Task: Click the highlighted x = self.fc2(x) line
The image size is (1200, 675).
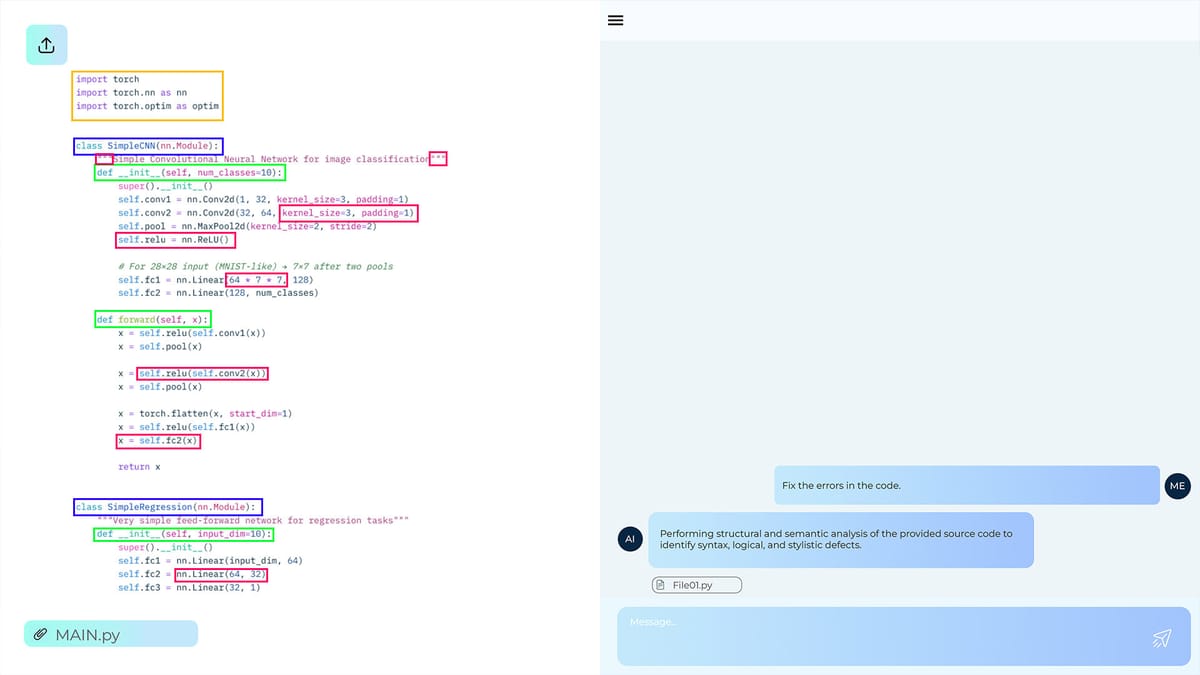Action: click(158, 440)
